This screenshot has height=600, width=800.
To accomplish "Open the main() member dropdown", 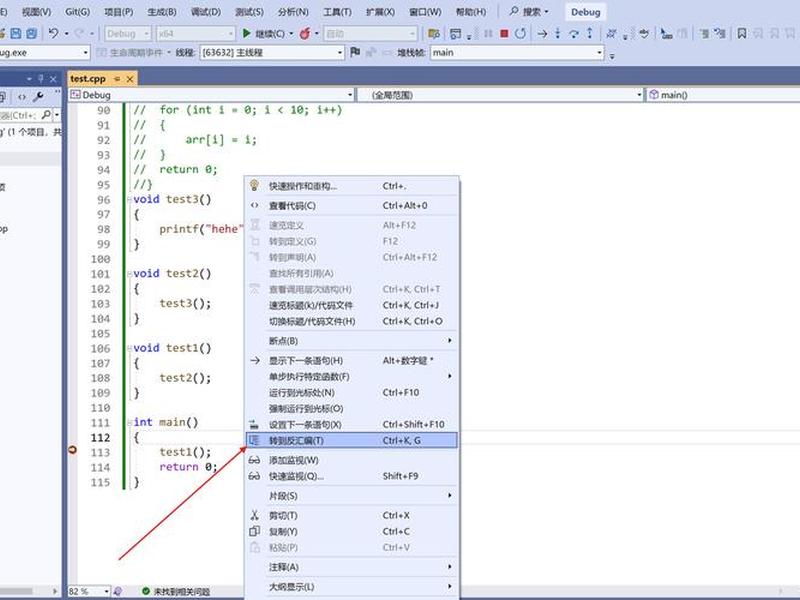I will [x=722, y=95].
